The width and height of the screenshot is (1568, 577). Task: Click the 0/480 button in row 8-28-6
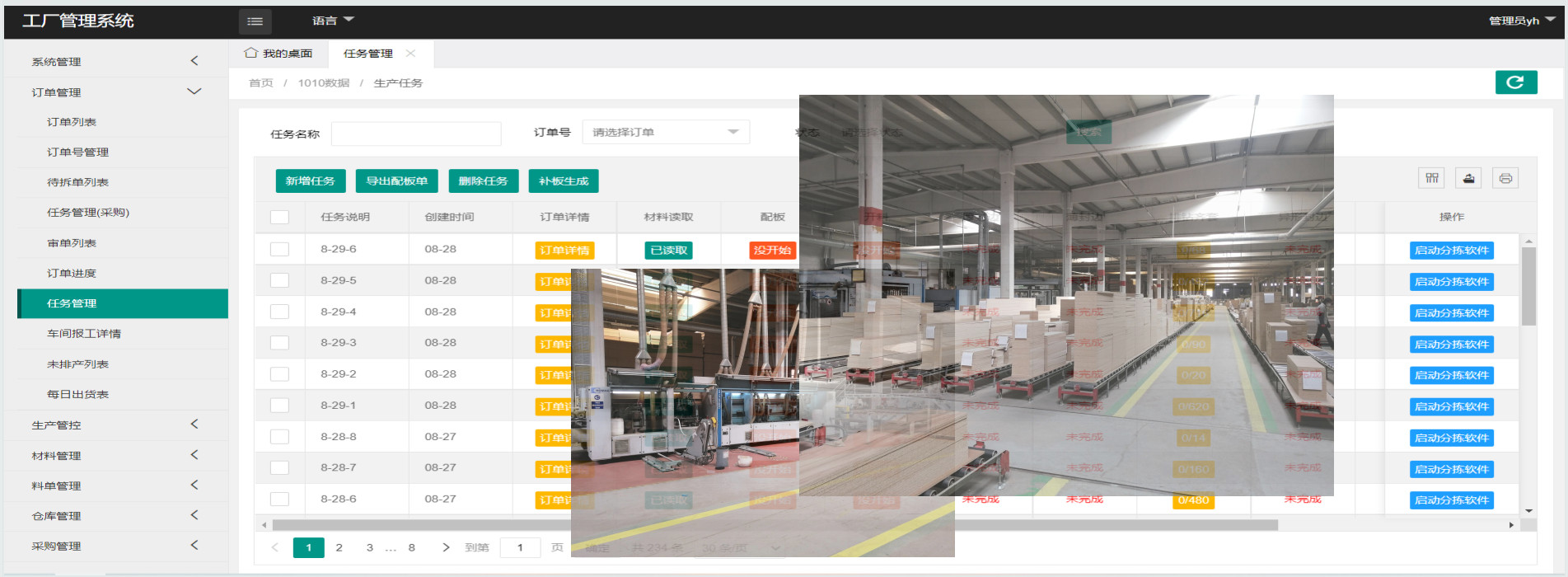[1193, 500]
